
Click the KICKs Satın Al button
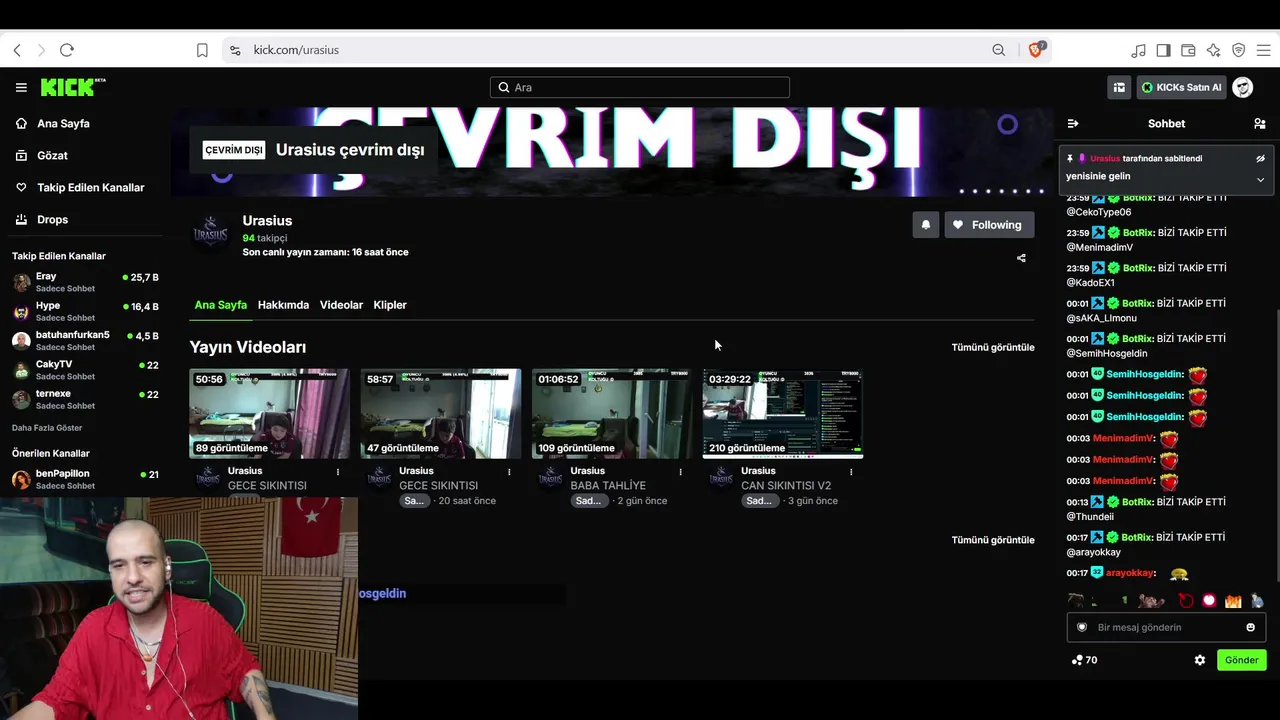point(1182,87)
